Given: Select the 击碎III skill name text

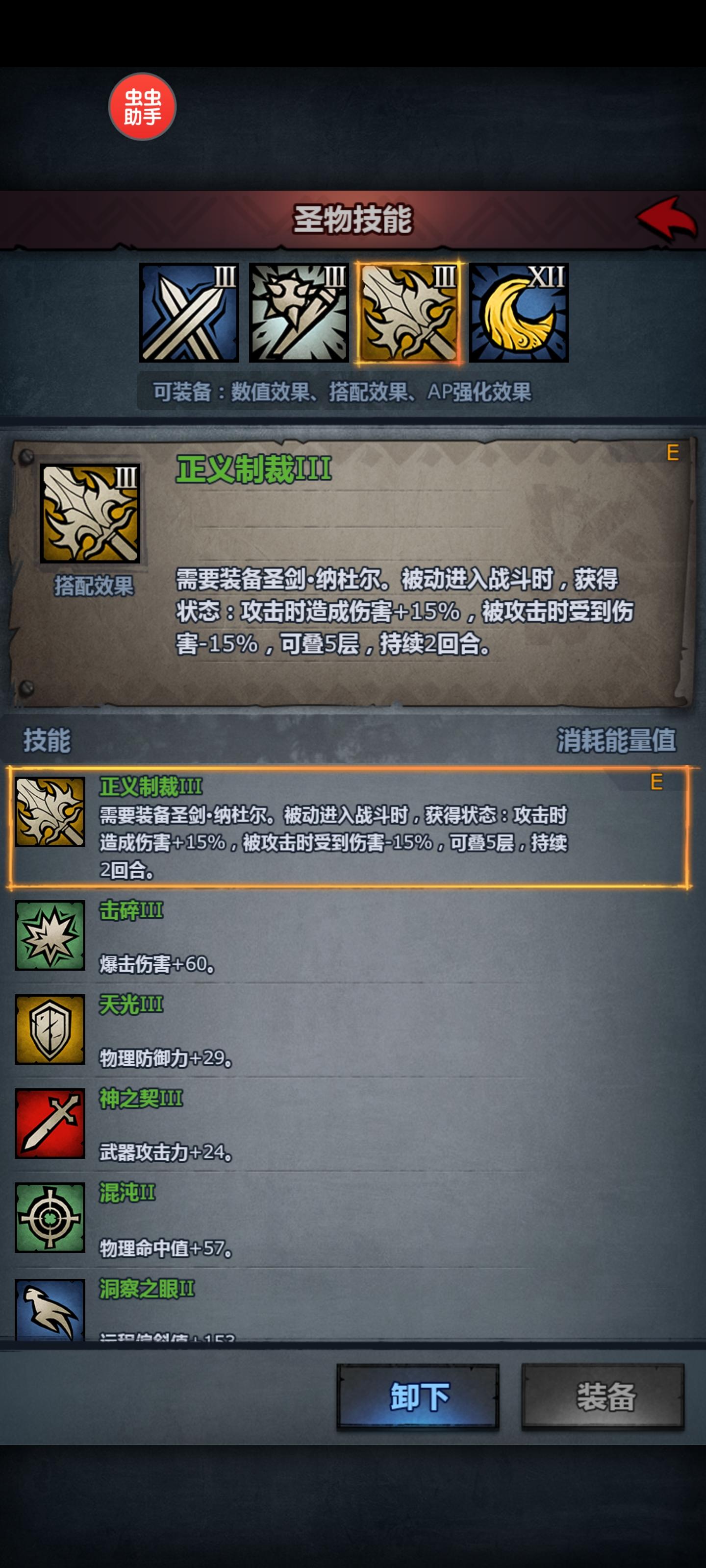Looking at the screenshot, I should coord(131,910).
